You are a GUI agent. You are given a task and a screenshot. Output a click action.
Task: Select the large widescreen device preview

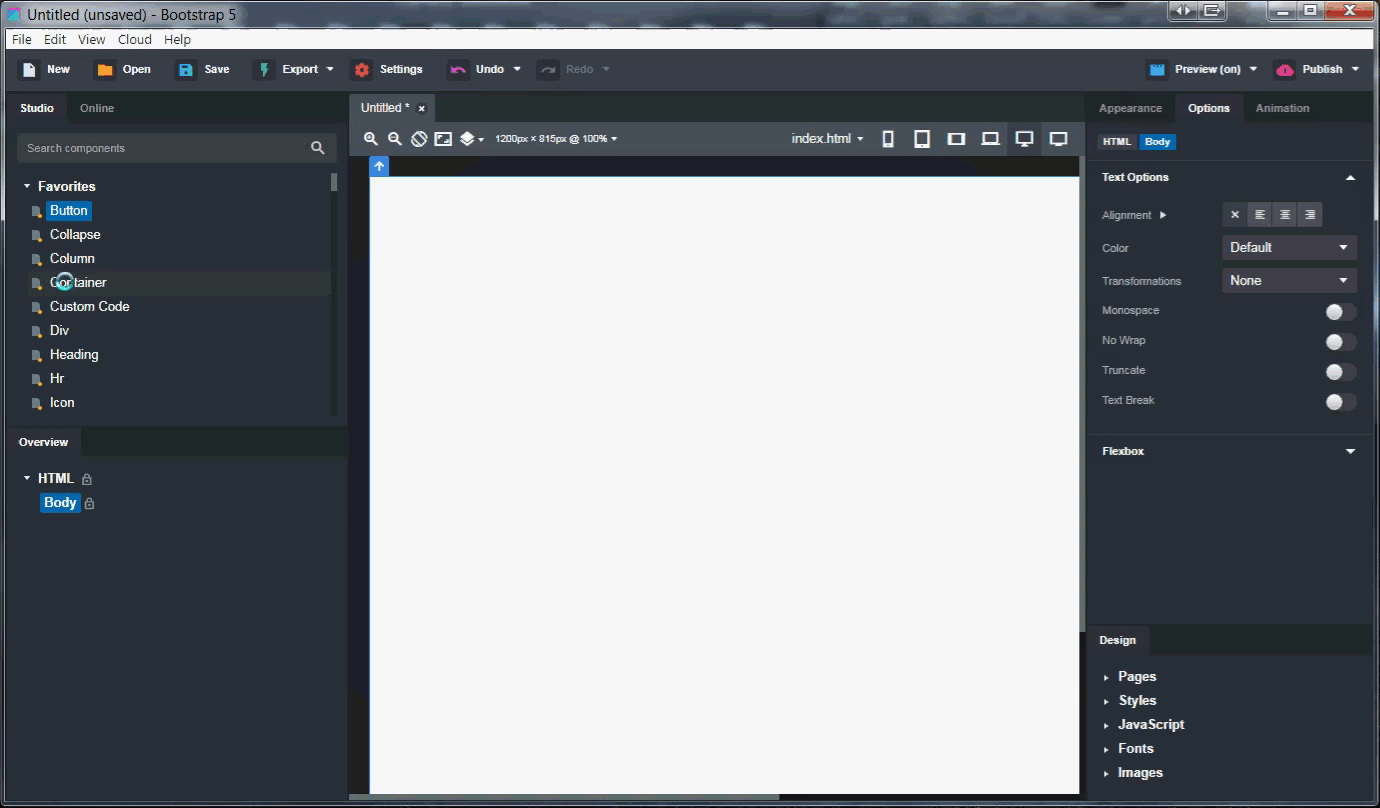[x=1059, y=139]
